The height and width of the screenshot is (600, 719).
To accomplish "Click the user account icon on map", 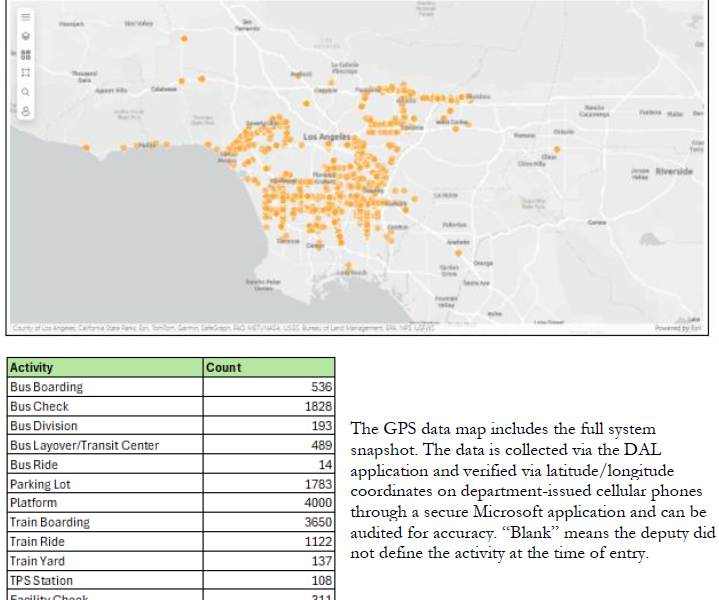I will pyautogui.click(x=25, y=110).
